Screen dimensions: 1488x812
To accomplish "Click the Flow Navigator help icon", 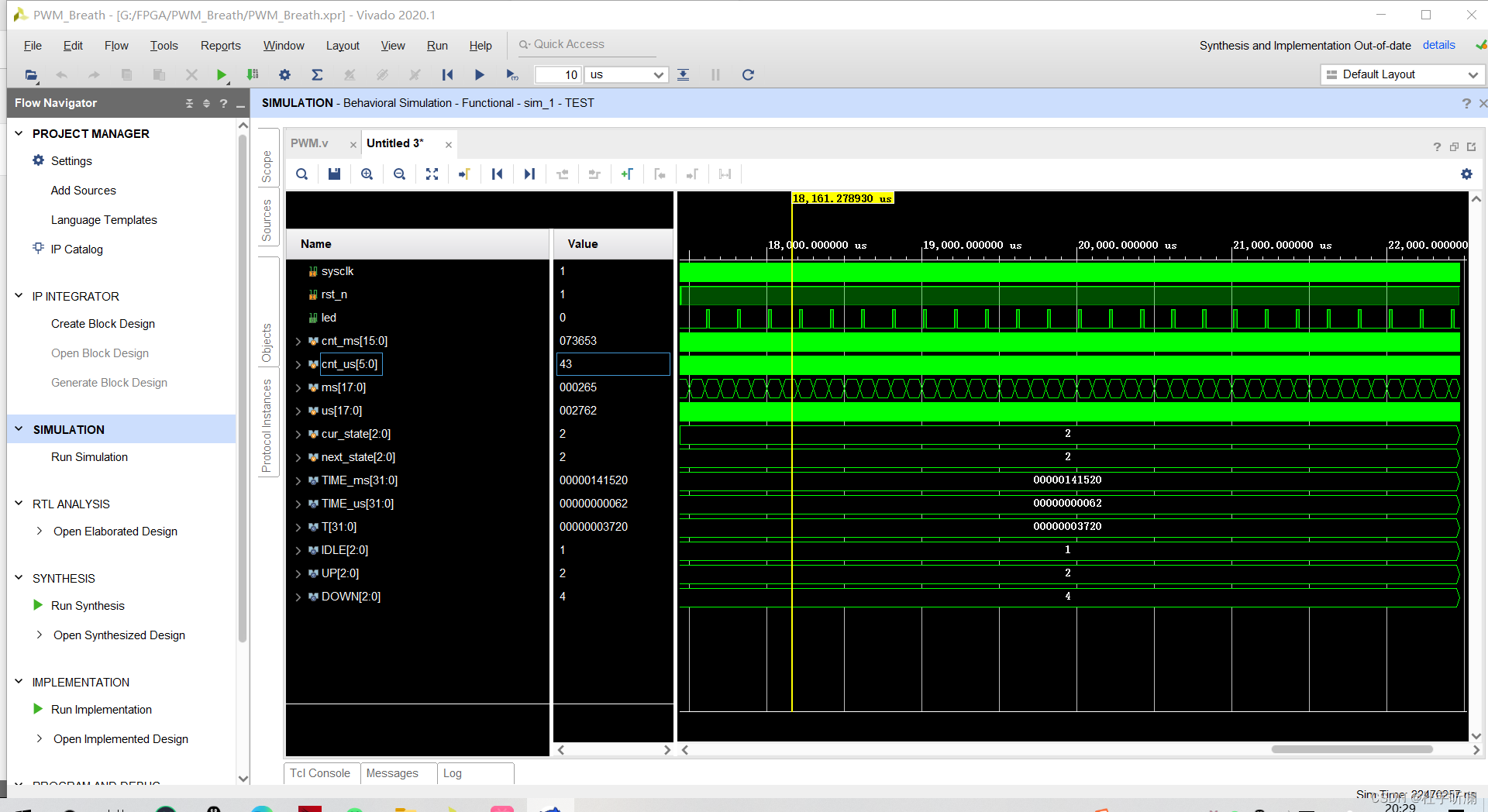I will 223,103.
